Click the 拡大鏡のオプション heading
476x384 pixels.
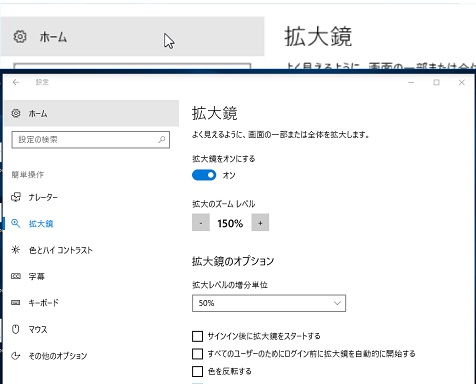click(233, 261)
